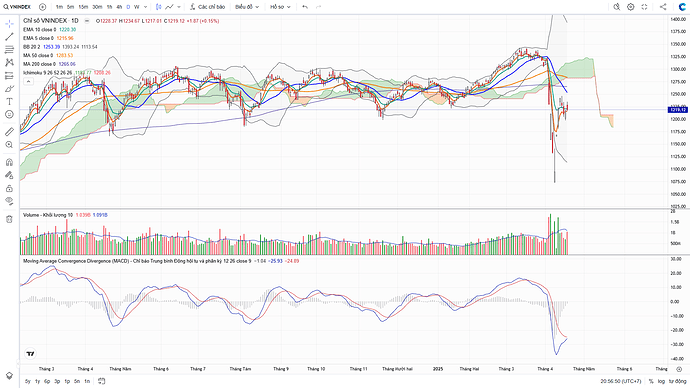Toggle lock all drawing tools
The width and height of the screenshot is (690, 388).
click(x=9, y=188)
